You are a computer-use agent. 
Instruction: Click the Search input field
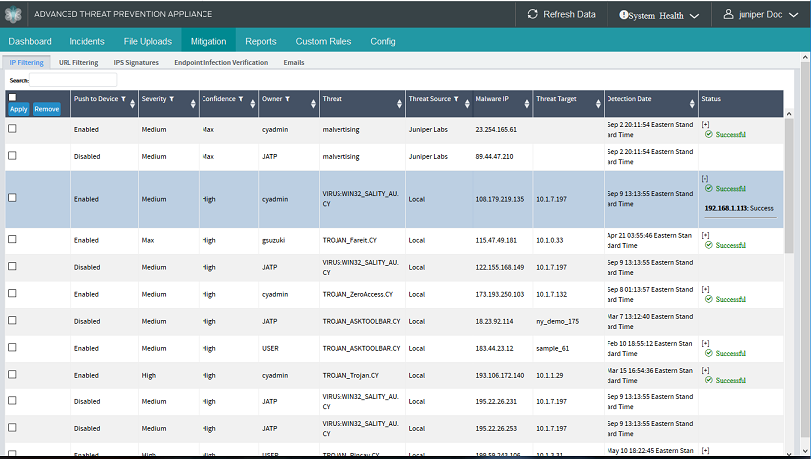73,79
